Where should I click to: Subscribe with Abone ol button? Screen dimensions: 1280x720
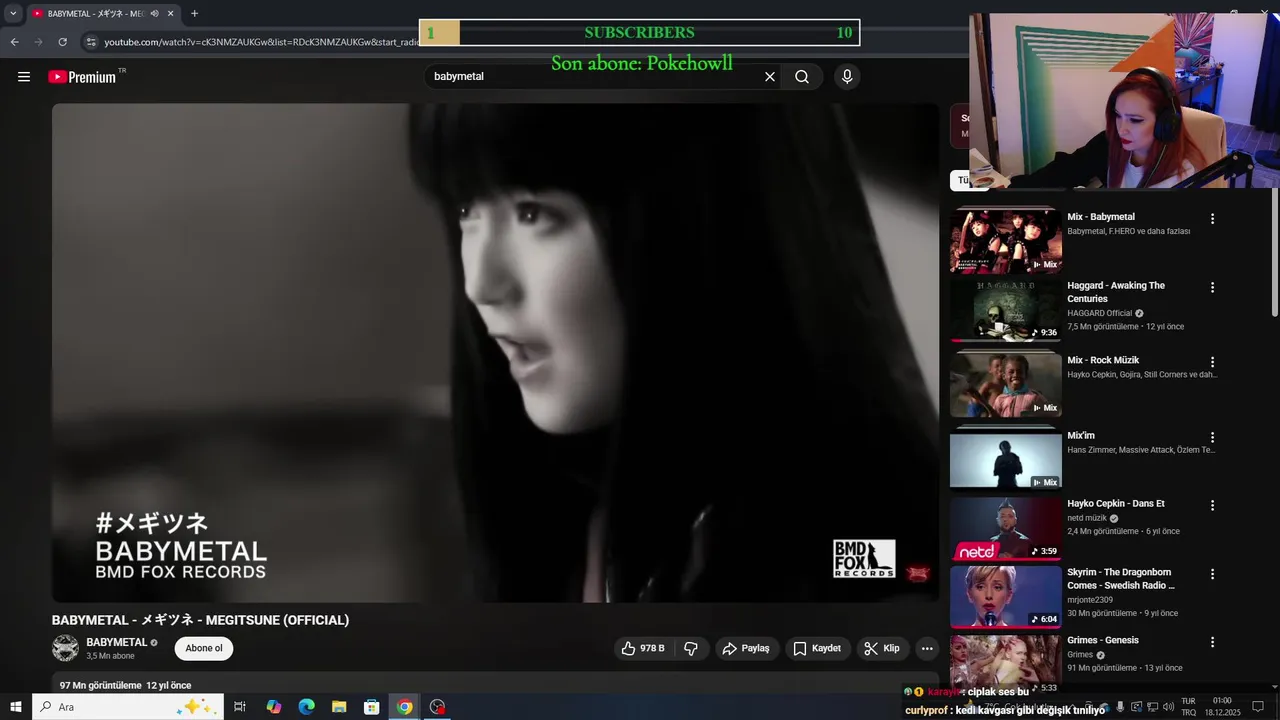[204, 648]
